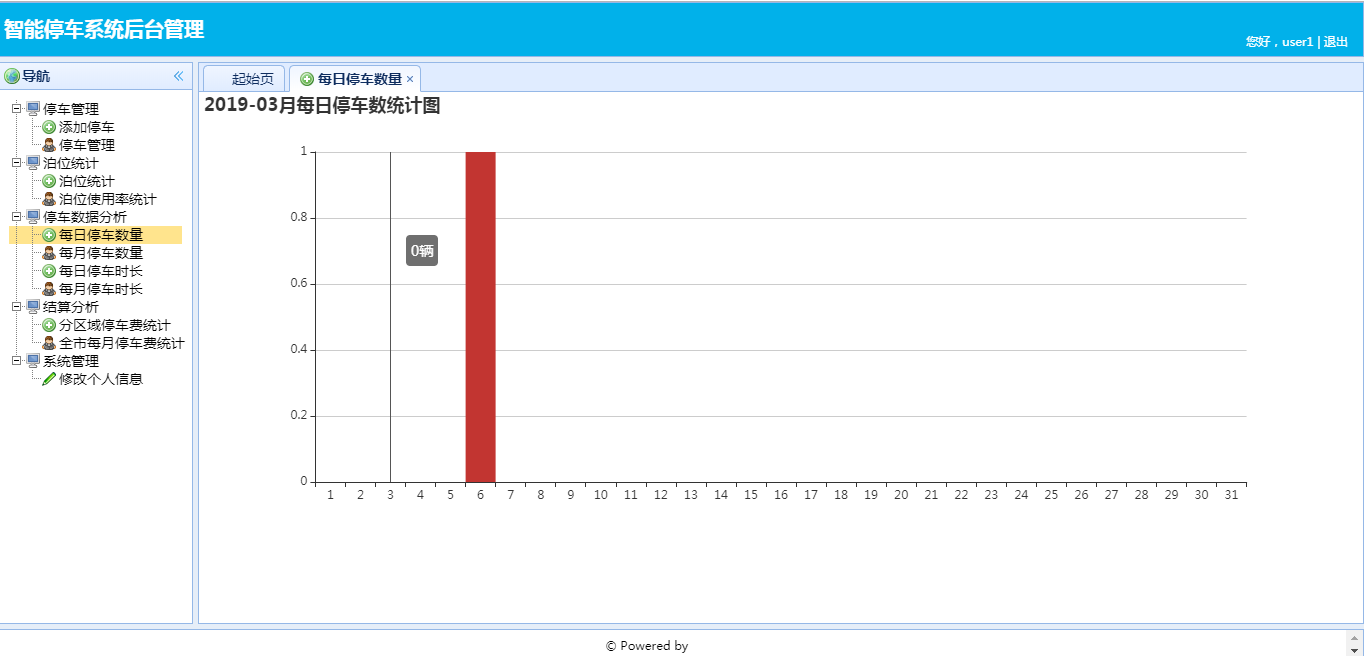
Task: Open 每月停车时长 page
Action: (101, 289)
